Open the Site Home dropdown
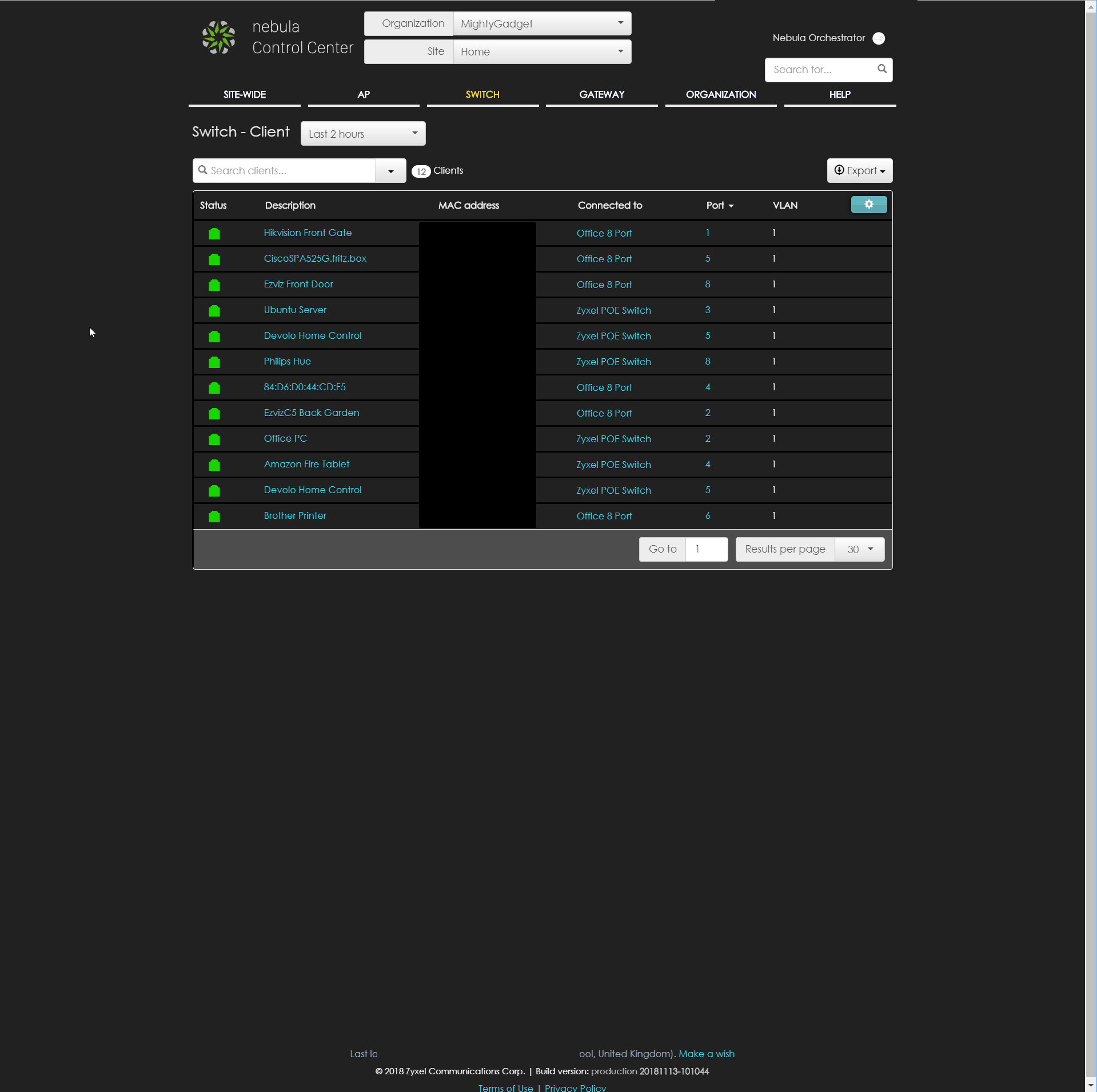This screenshot has height=1092, width=1097. [x=541, y=51]
